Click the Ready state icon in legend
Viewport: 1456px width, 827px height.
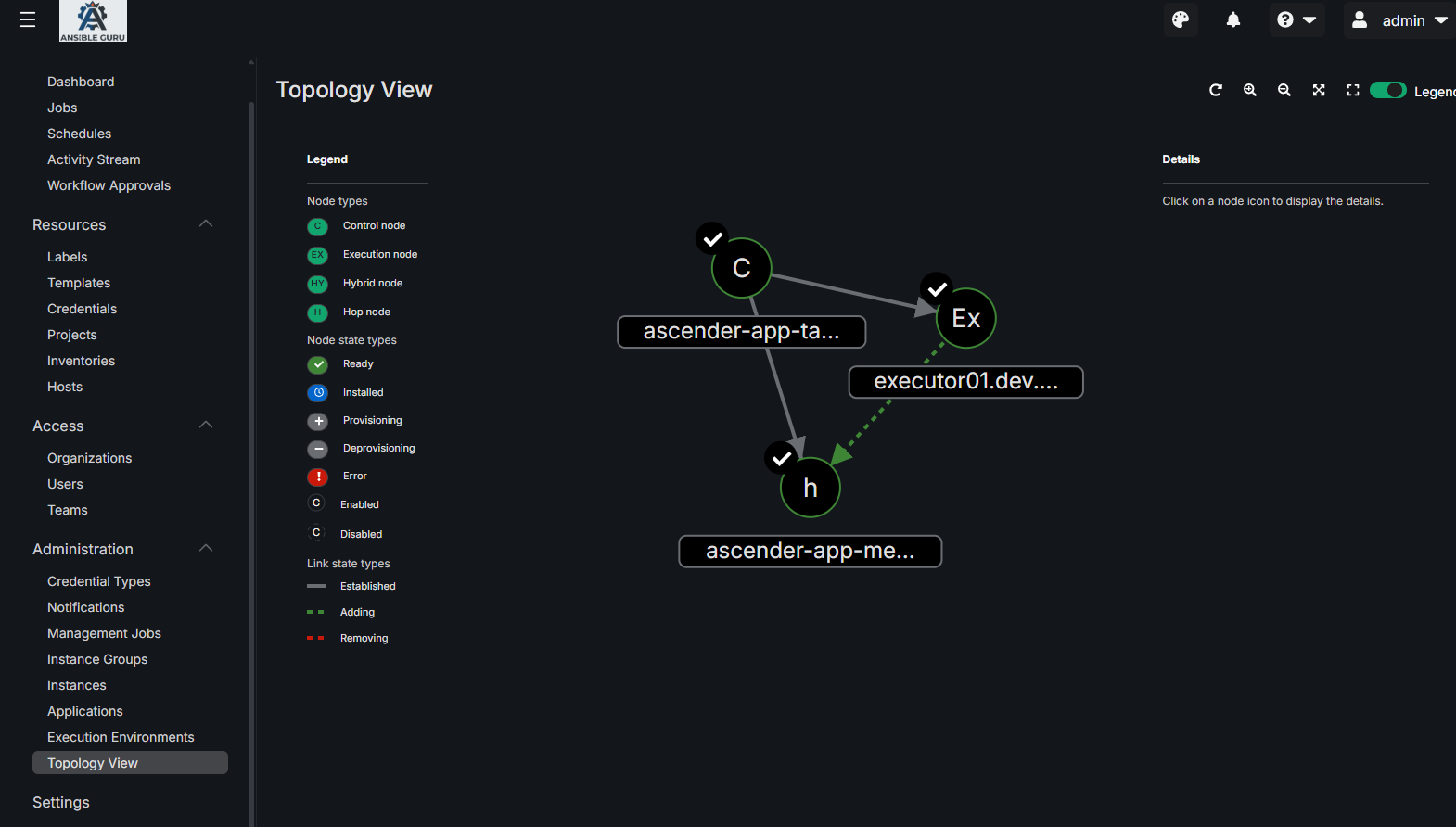(x=318, y=364)
